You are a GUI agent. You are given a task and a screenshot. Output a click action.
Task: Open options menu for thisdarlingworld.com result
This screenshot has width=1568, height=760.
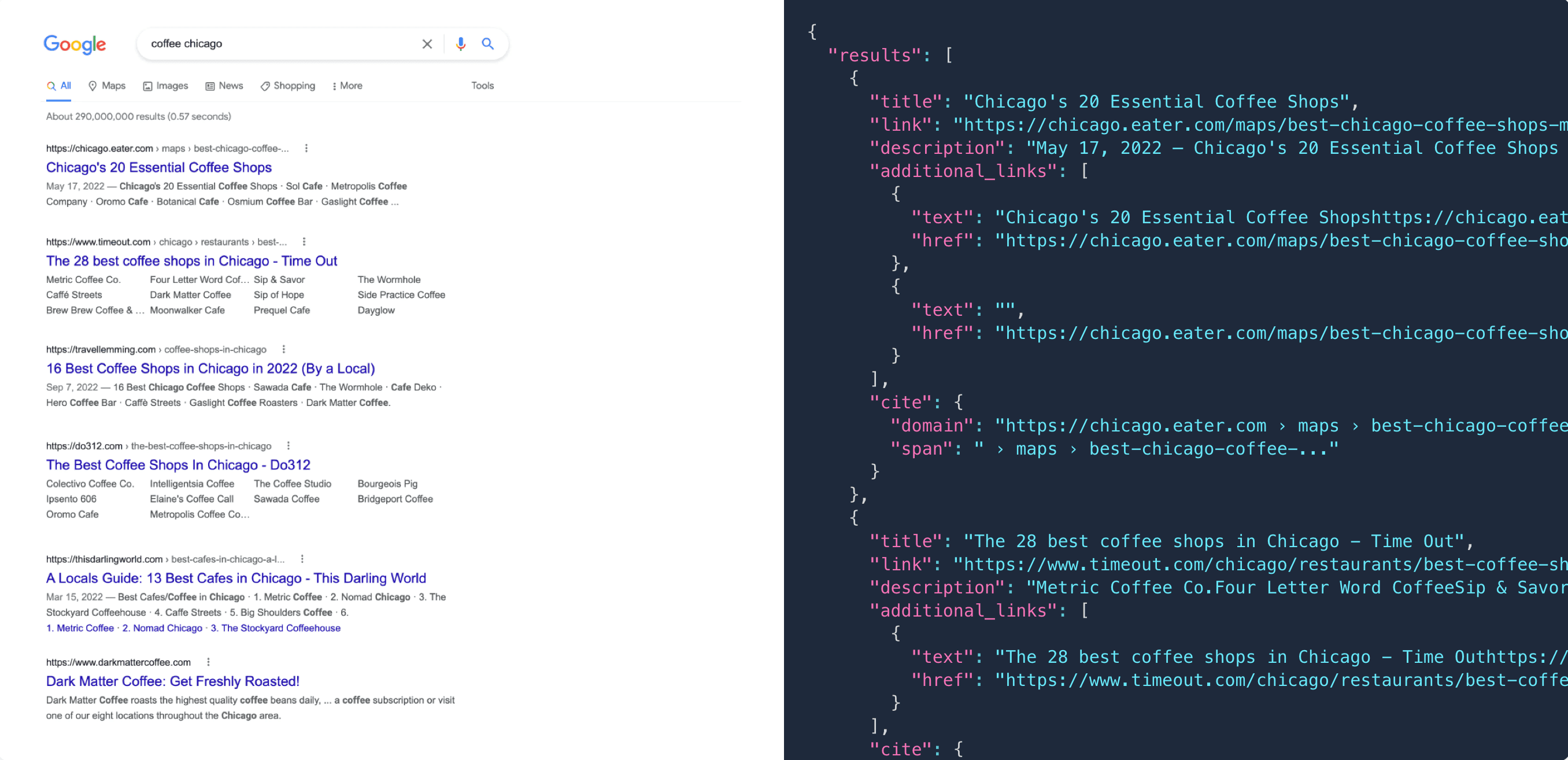pos(302,559)
